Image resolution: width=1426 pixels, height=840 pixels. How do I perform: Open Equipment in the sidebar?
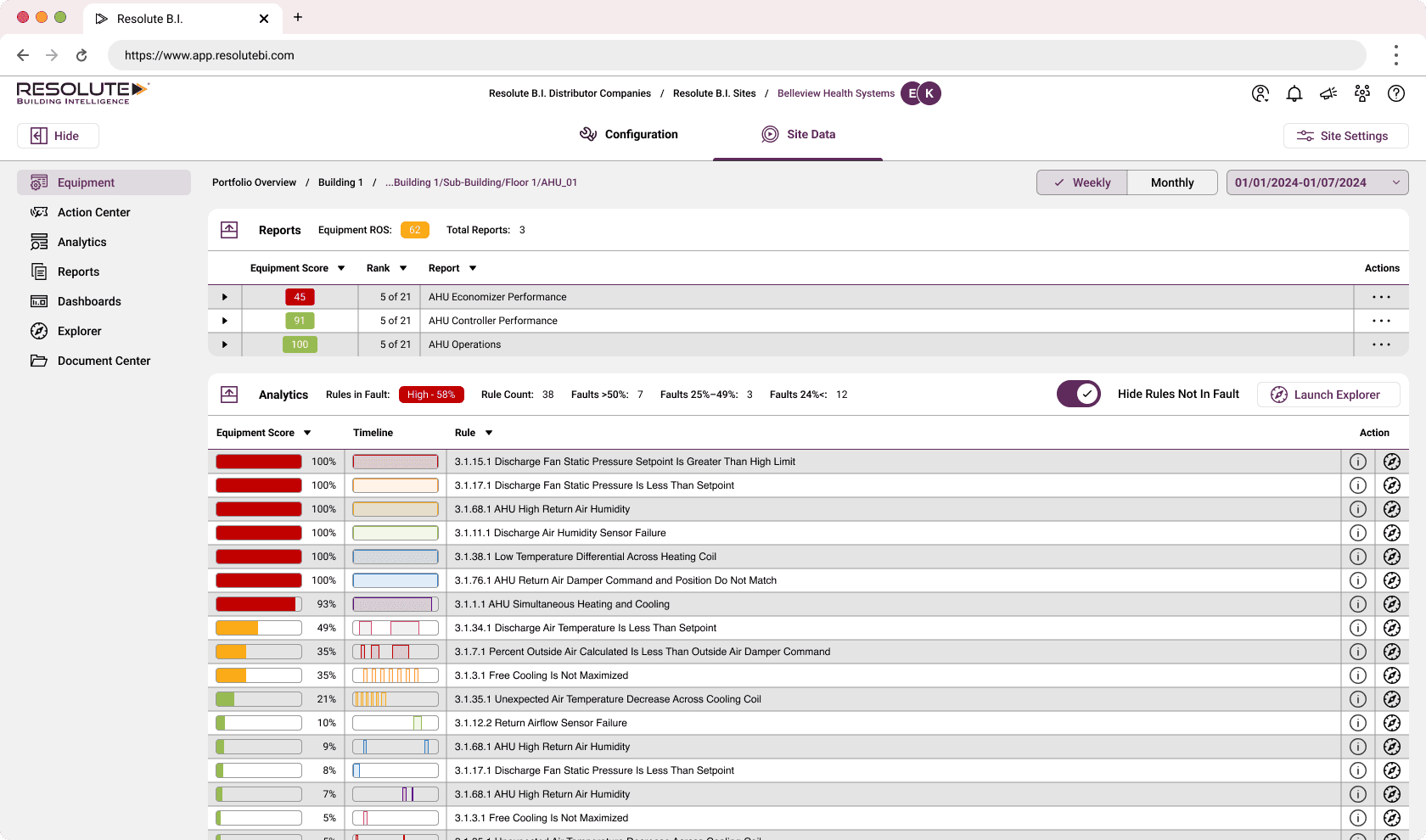[x=104, y=182]
